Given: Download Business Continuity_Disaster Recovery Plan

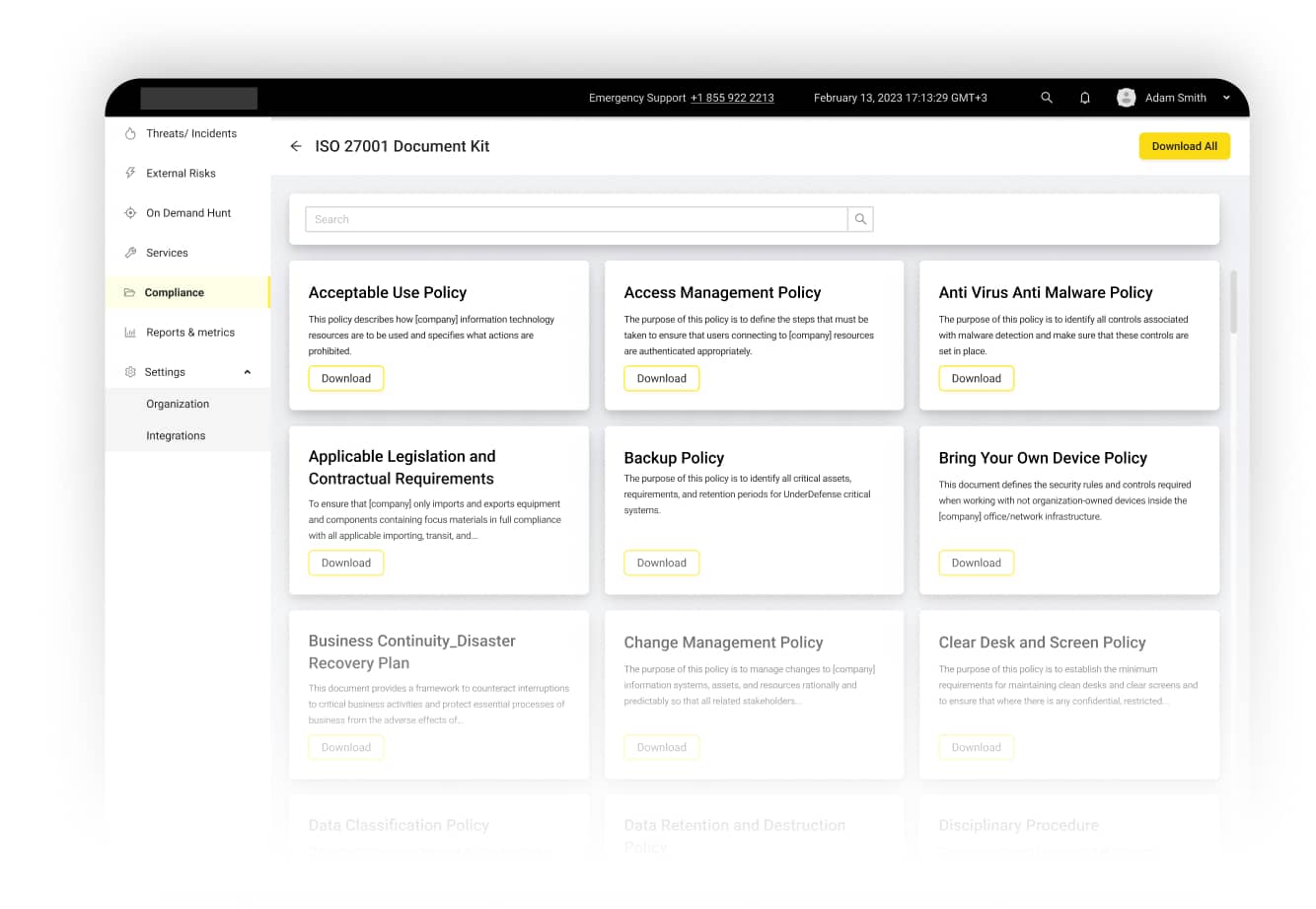Looking at the screenshot, I should [346, 747].
